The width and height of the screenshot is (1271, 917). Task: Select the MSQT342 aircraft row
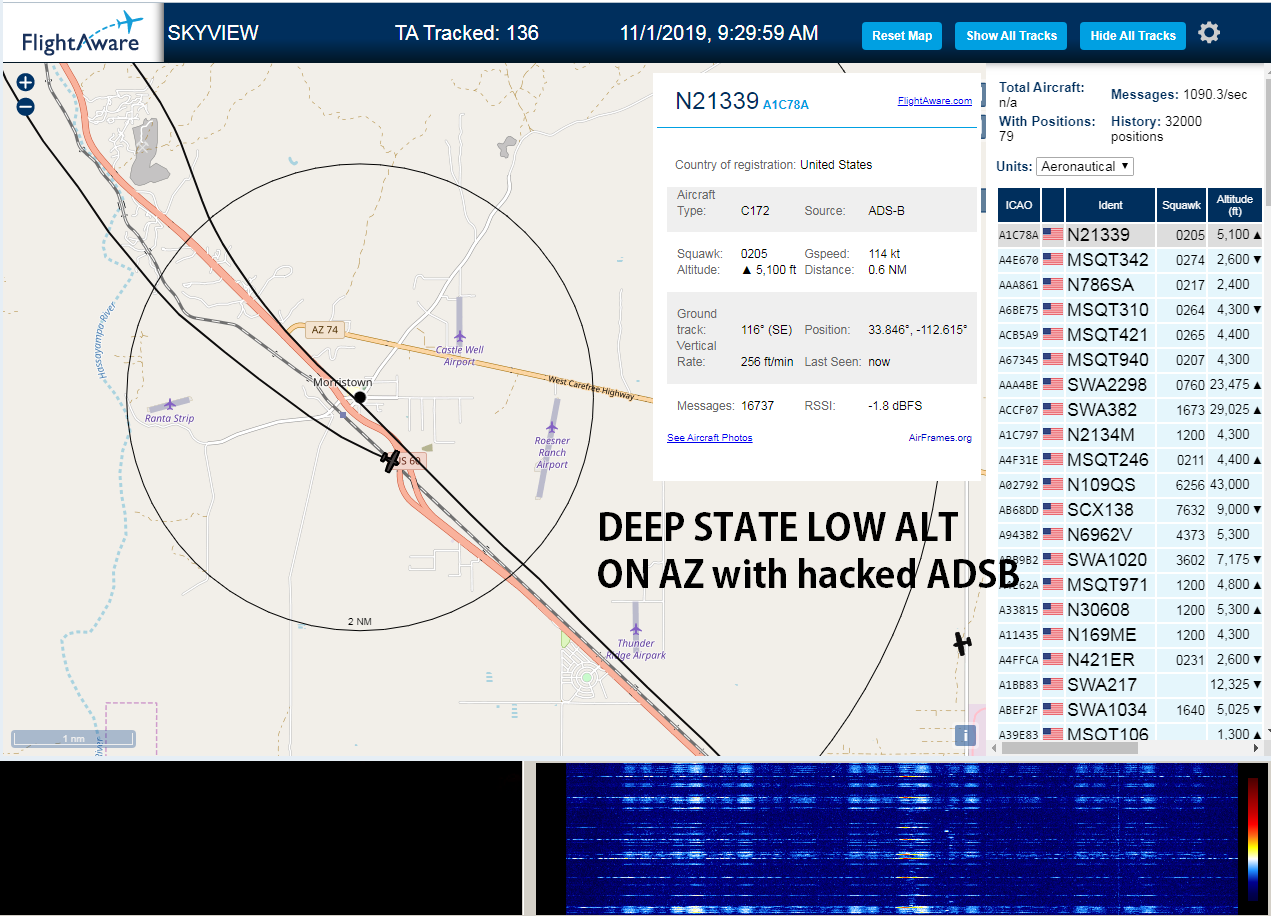(1130, 260)
